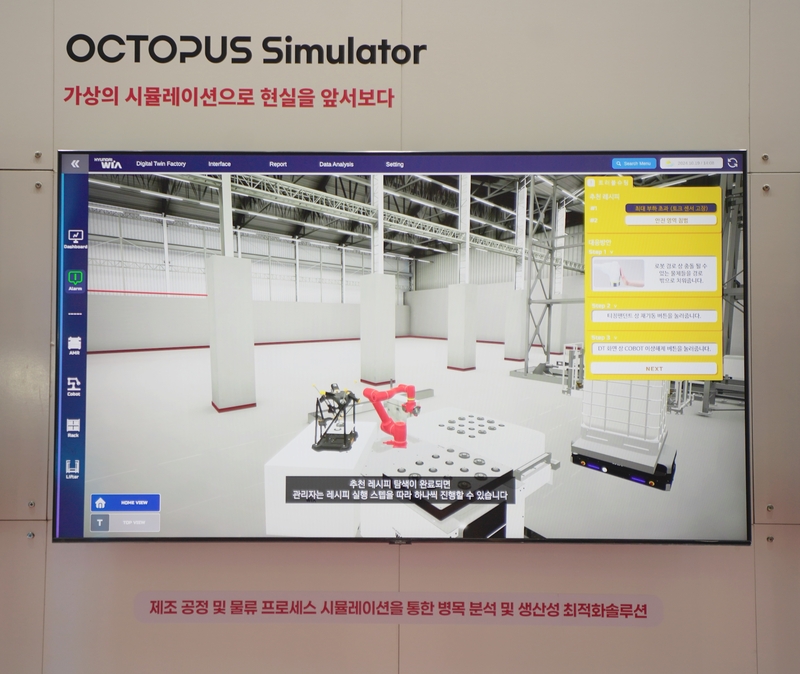This screenshot has width=800, height=674.
Task: Select the Lifter icon in the sidebar
Action: [x=73, y=468]
